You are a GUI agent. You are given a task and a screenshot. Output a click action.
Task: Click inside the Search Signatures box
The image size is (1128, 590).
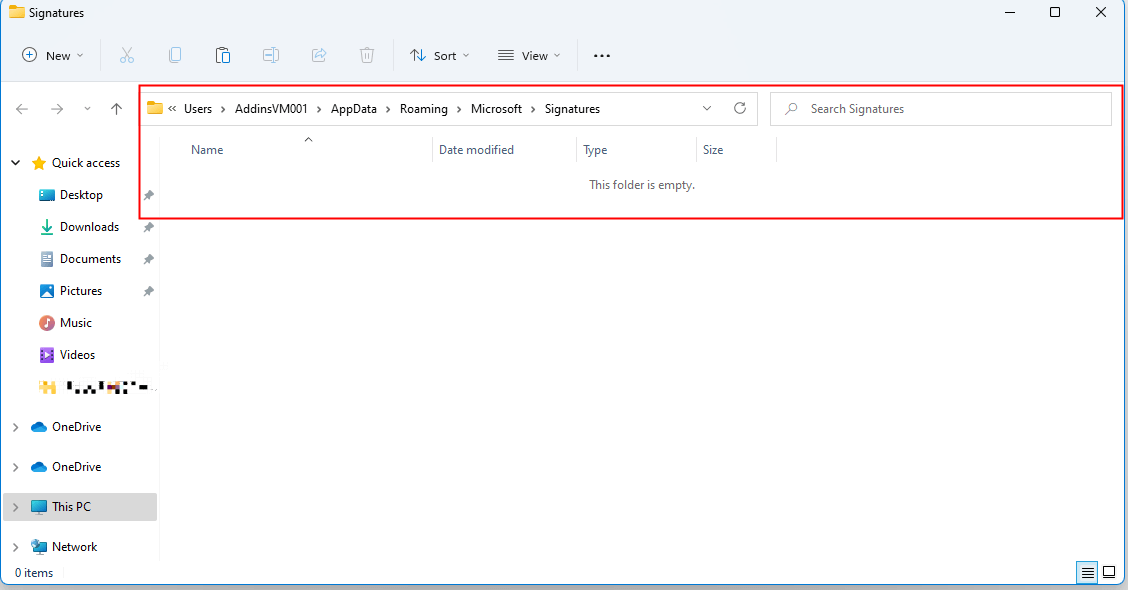point(940,108)
